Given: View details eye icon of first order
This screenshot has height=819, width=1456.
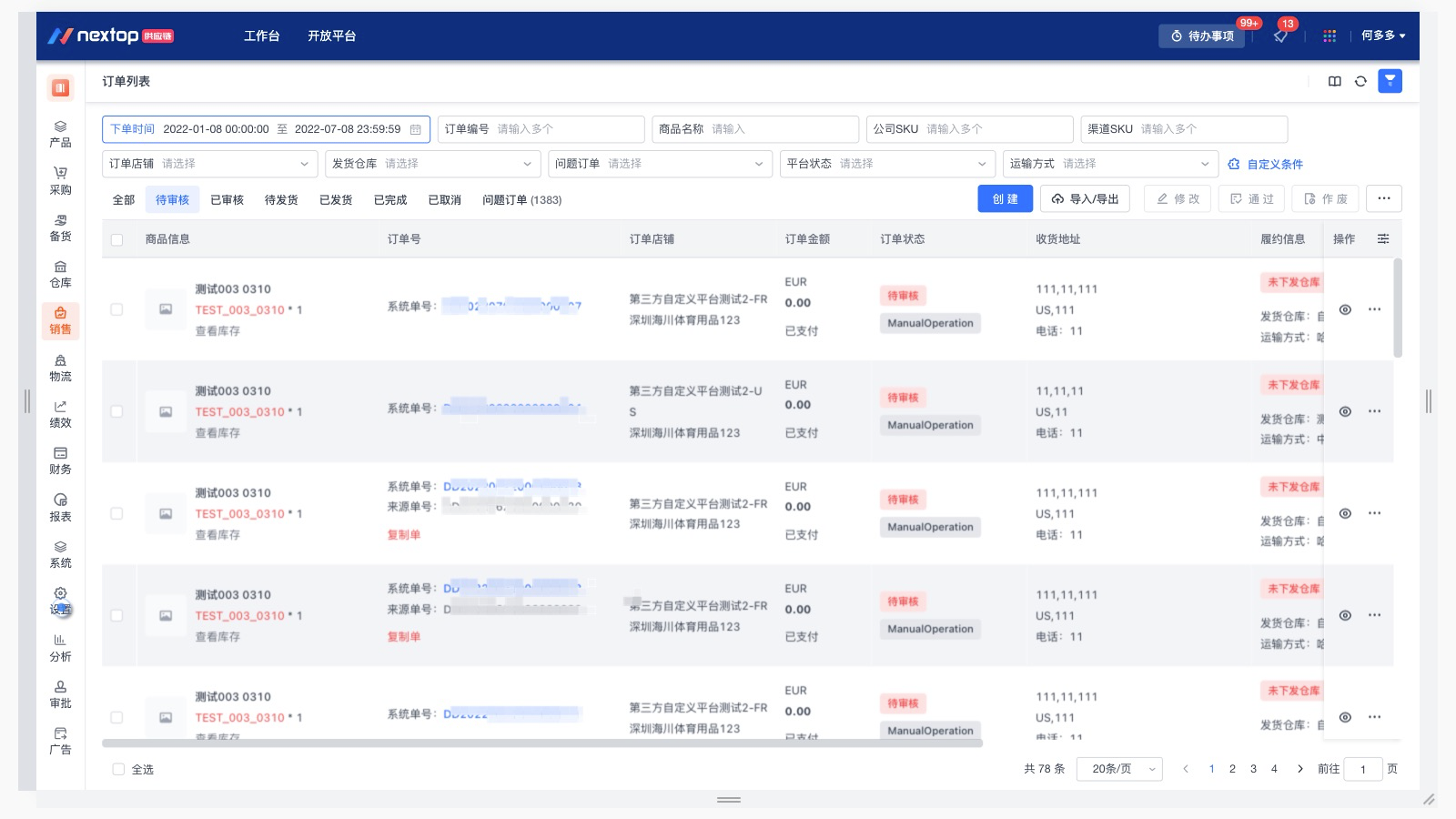Looking at the screenshot, I should tap(1345, 309).
